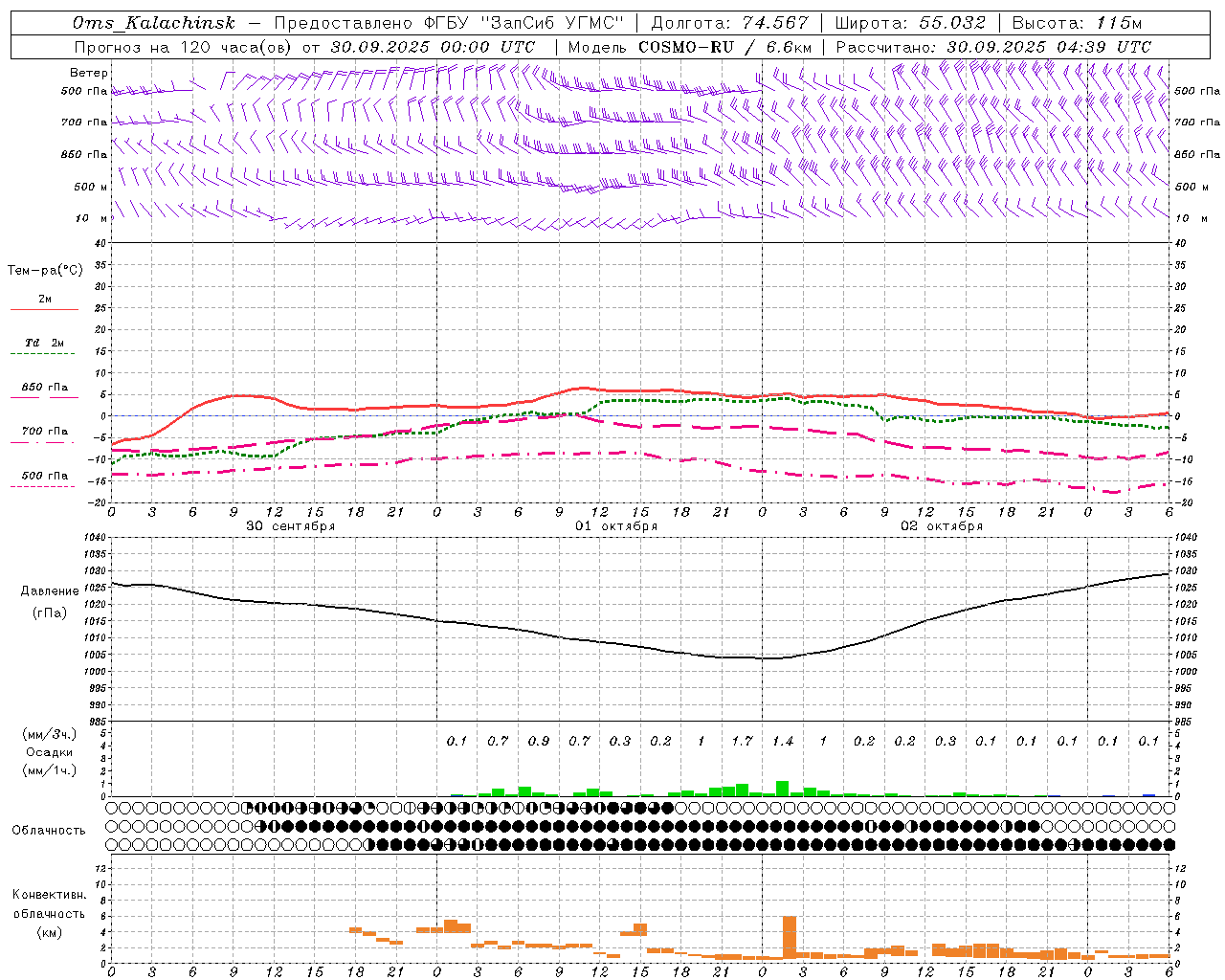This screenshot has height=980, width=1225.
Task: Click the 'Высота: 115м' elevation value
Action: (x=1077, y=23)
